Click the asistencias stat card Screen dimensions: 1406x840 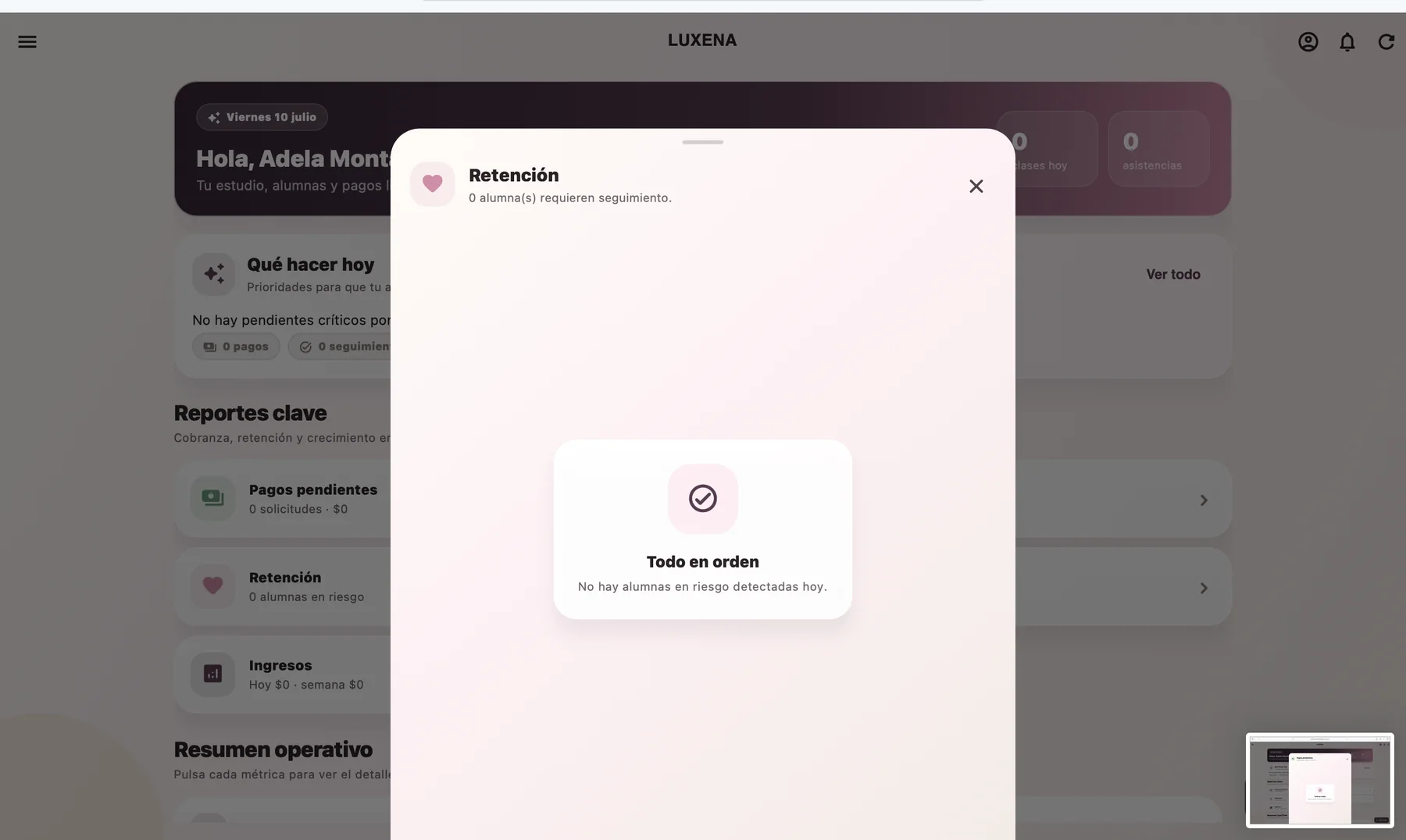point(1158,148)
